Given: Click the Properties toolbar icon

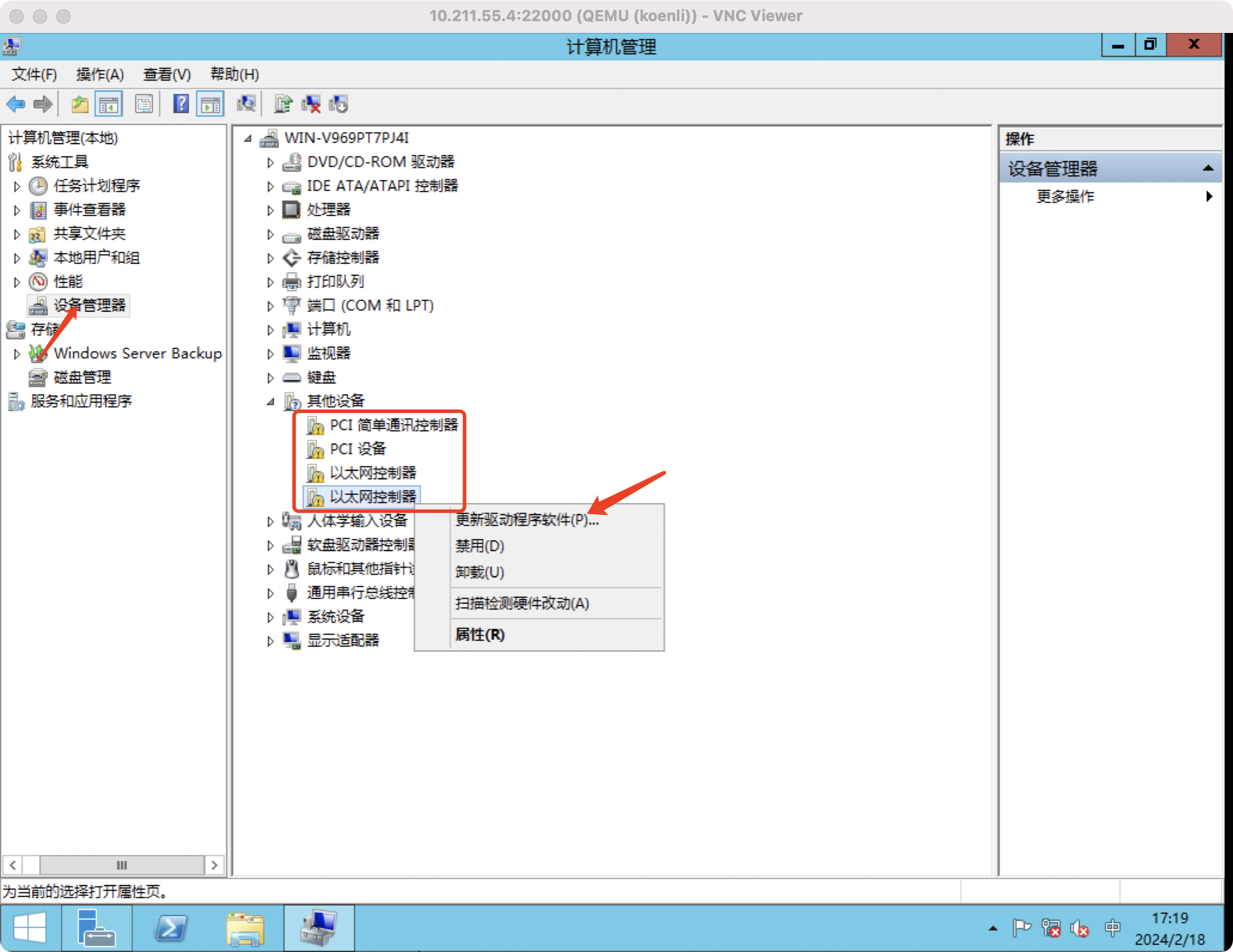Looking at the screenshot, I should pyautogui.click(x=144, y=104).
